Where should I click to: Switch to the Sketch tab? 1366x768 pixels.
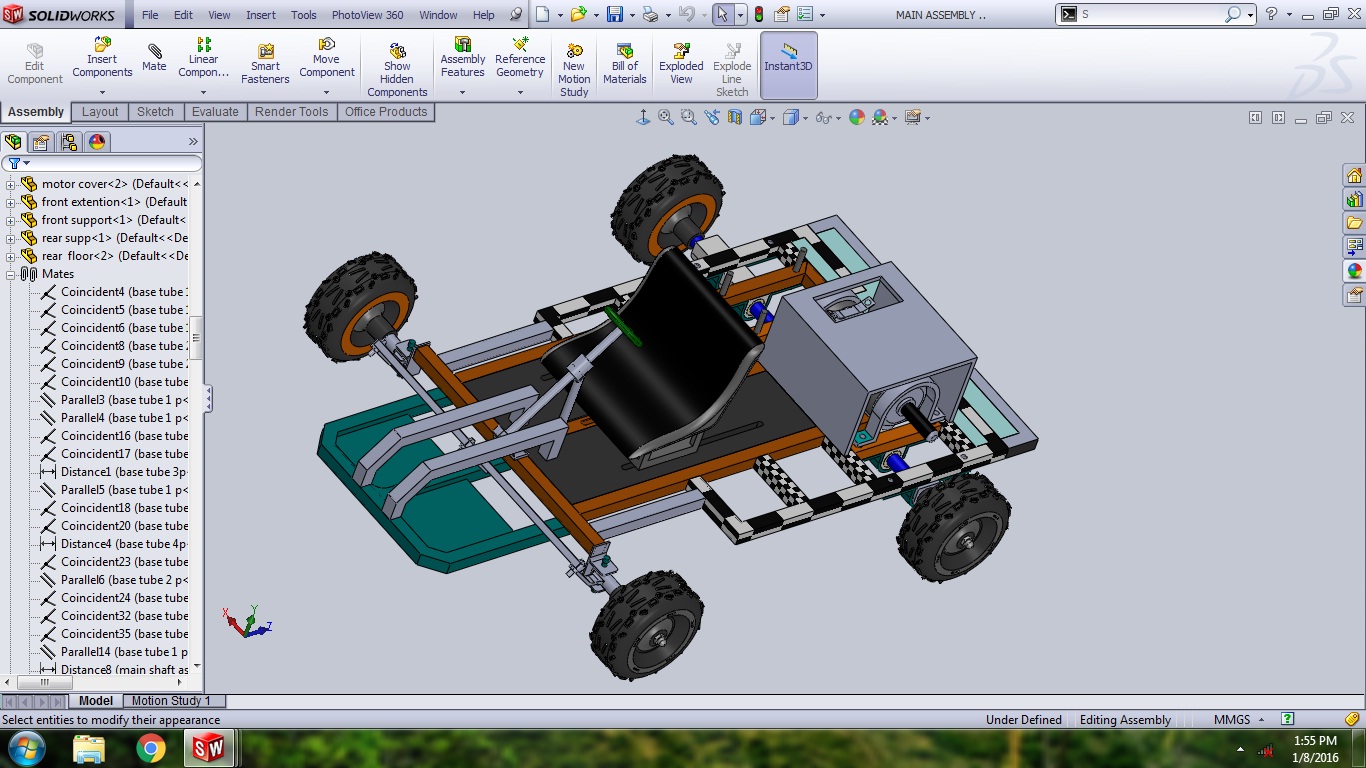pyautogui.click(x=155, y=112)
